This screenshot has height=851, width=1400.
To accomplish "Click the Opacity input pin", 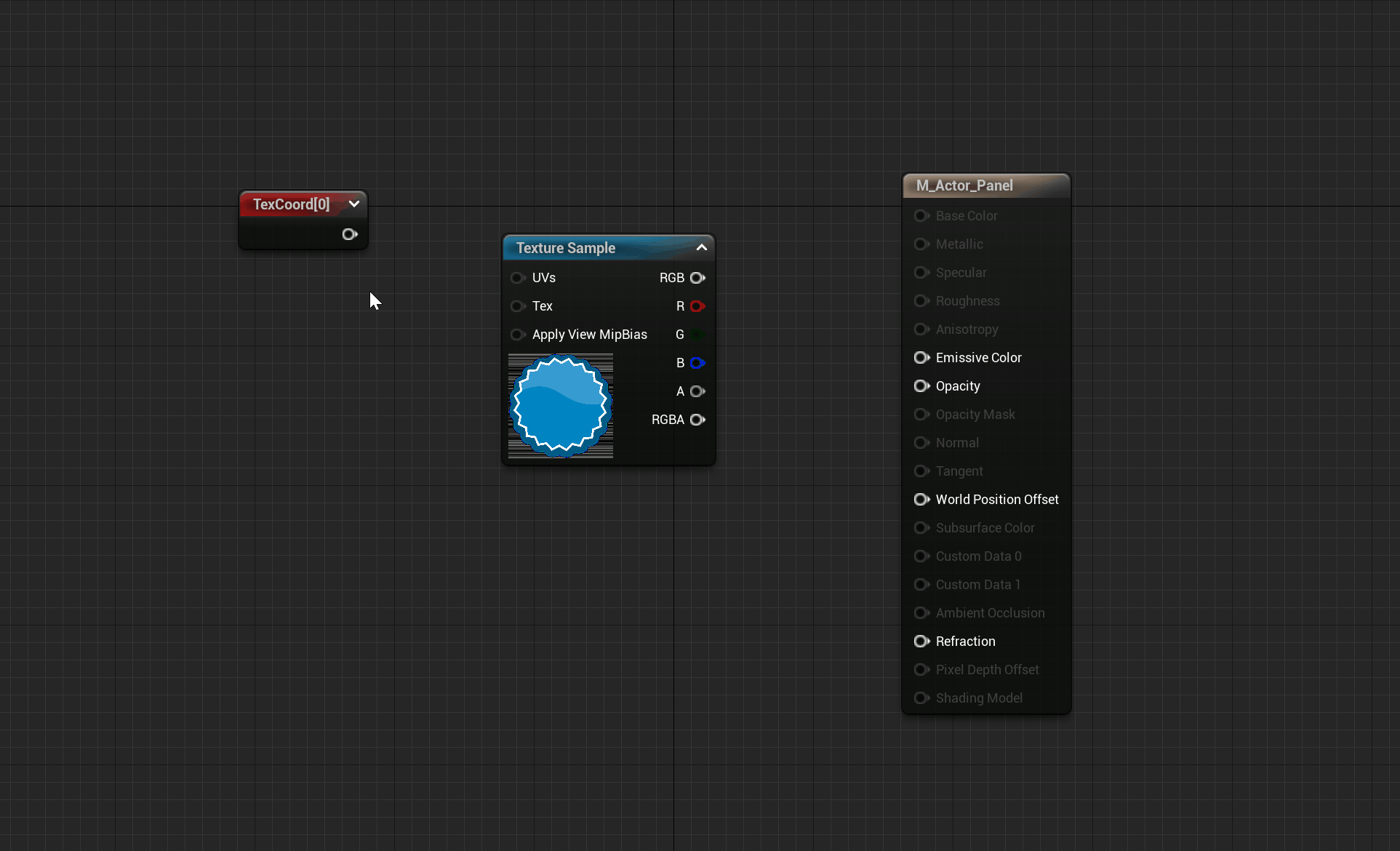I will pyautogui.click(x=921, y=386).
